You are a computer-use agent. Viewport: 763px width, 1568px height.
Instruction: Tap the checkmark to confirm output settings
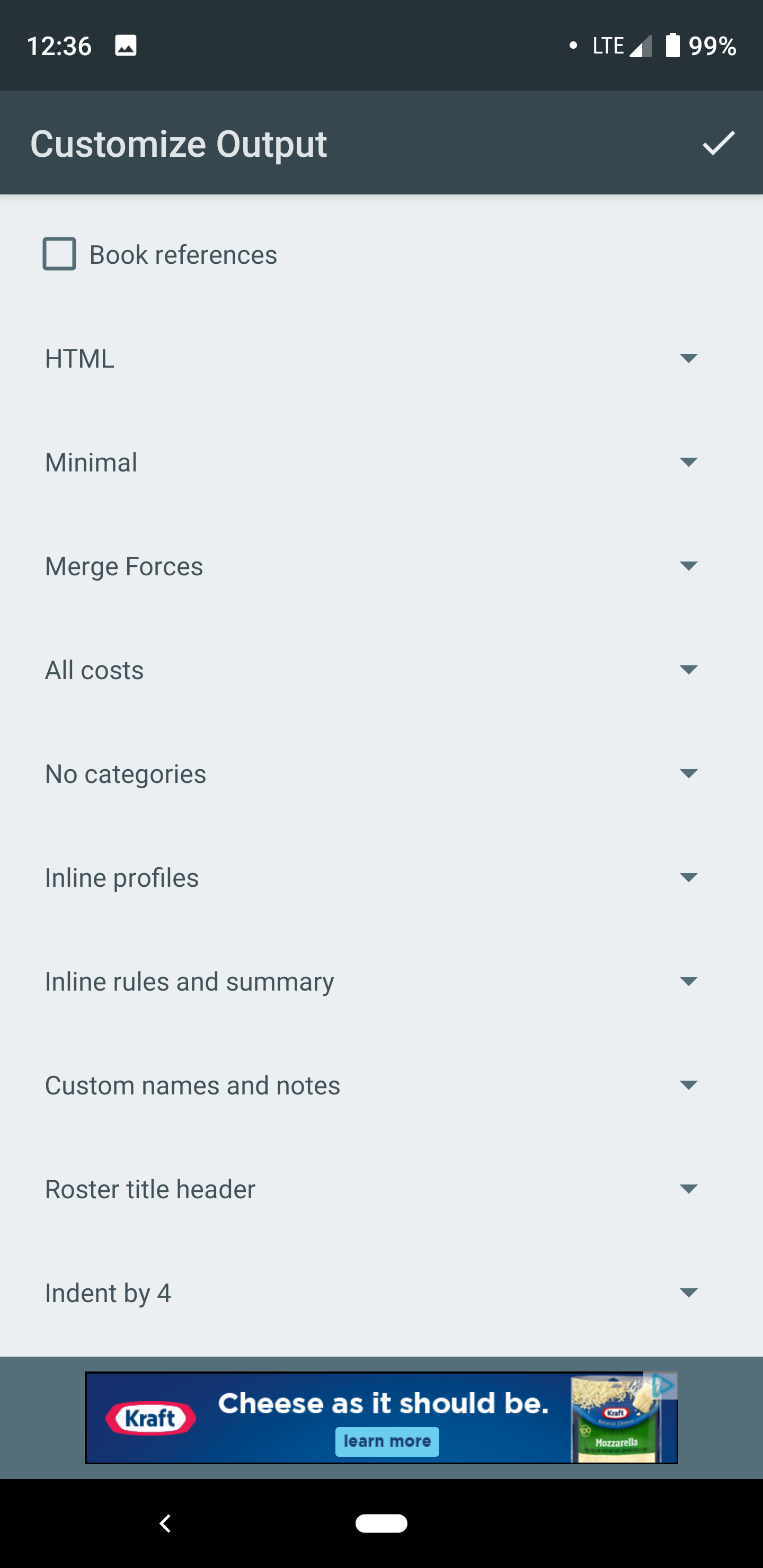(x=717, y=144)
